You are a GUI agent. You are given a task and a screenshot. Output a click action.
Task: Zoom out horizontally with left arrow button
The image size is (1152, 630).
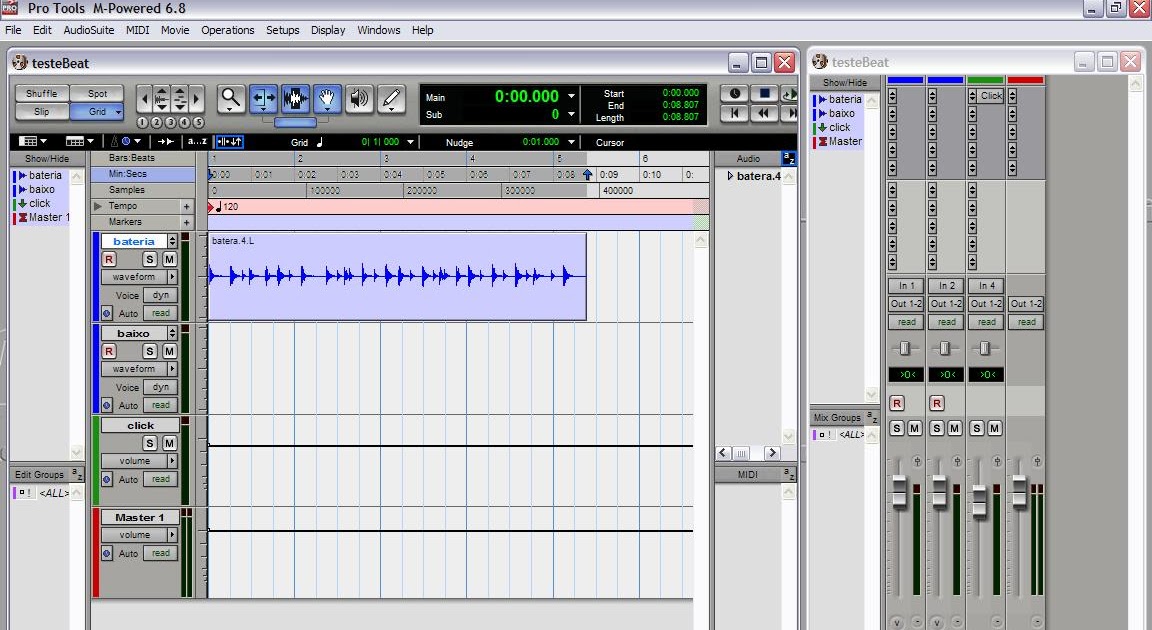pos(145,98)
